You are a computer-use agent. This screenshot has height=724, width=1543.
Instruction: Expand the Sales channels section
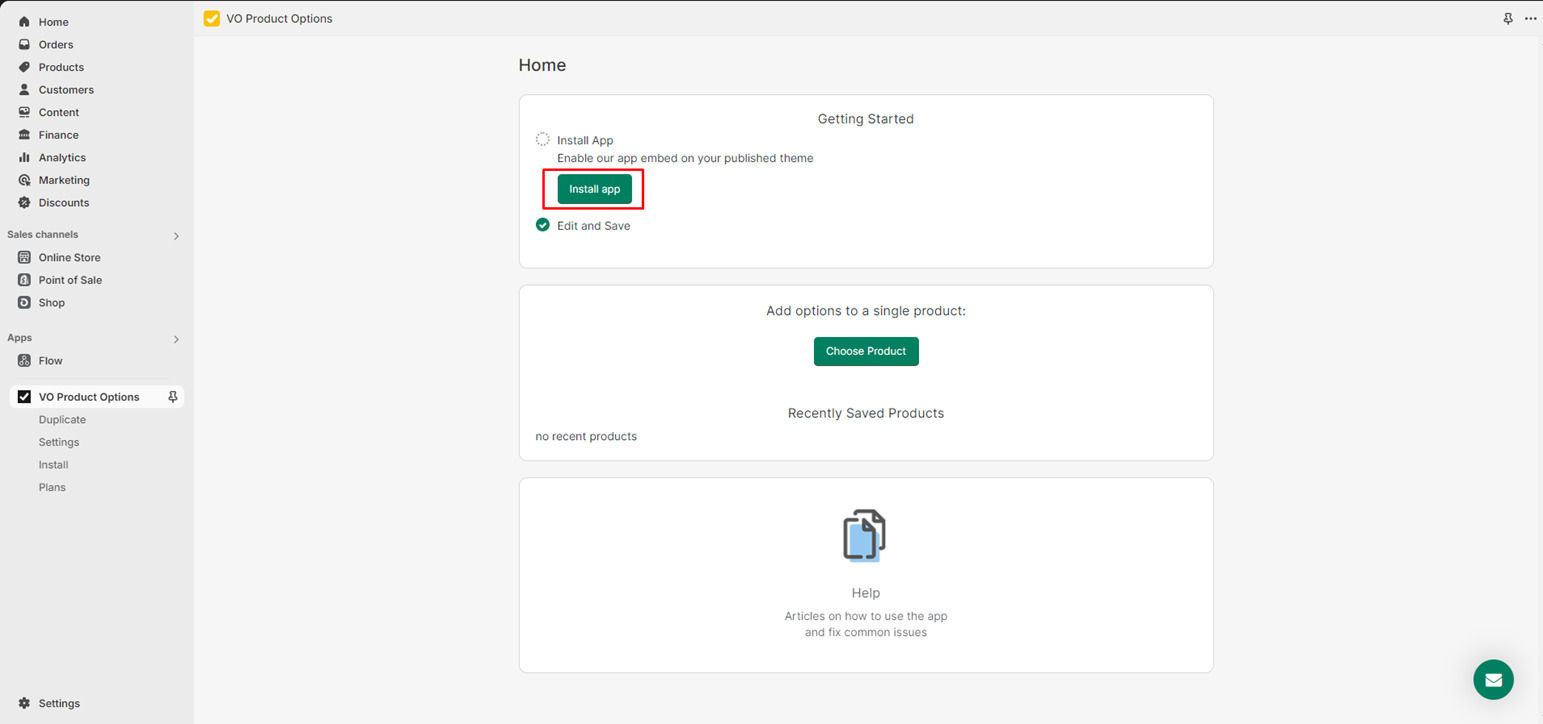176,235
